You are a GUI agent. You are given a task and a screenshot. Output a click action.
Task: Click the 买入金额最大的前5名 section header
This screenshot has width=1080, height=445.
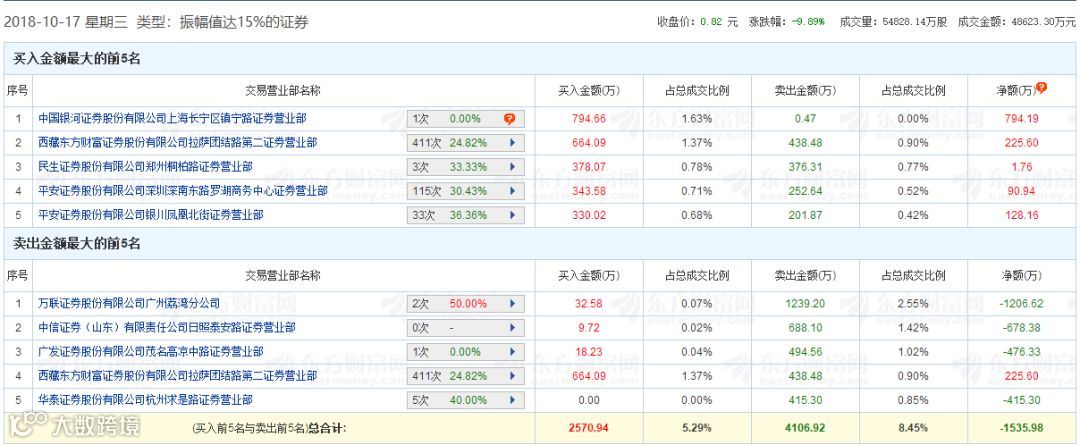point(77,59)
